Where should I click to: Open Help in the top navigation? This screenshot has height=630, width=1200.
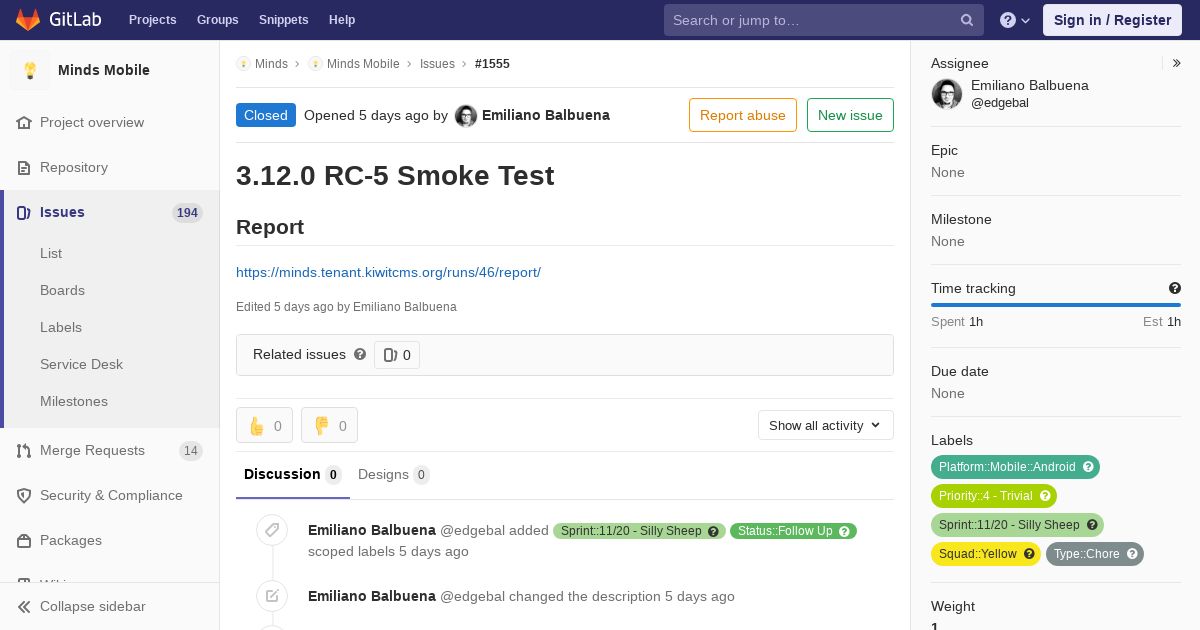point(342,20)
